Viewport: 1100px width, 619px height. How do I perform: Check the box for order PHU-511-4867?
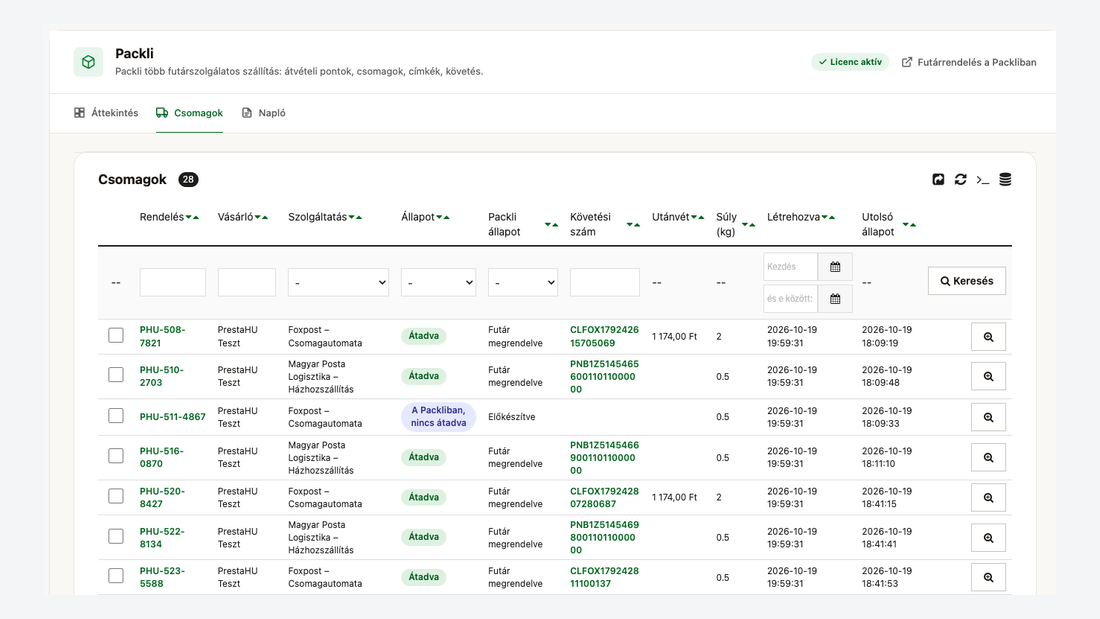pyautogui.click(x=116, y=415)
